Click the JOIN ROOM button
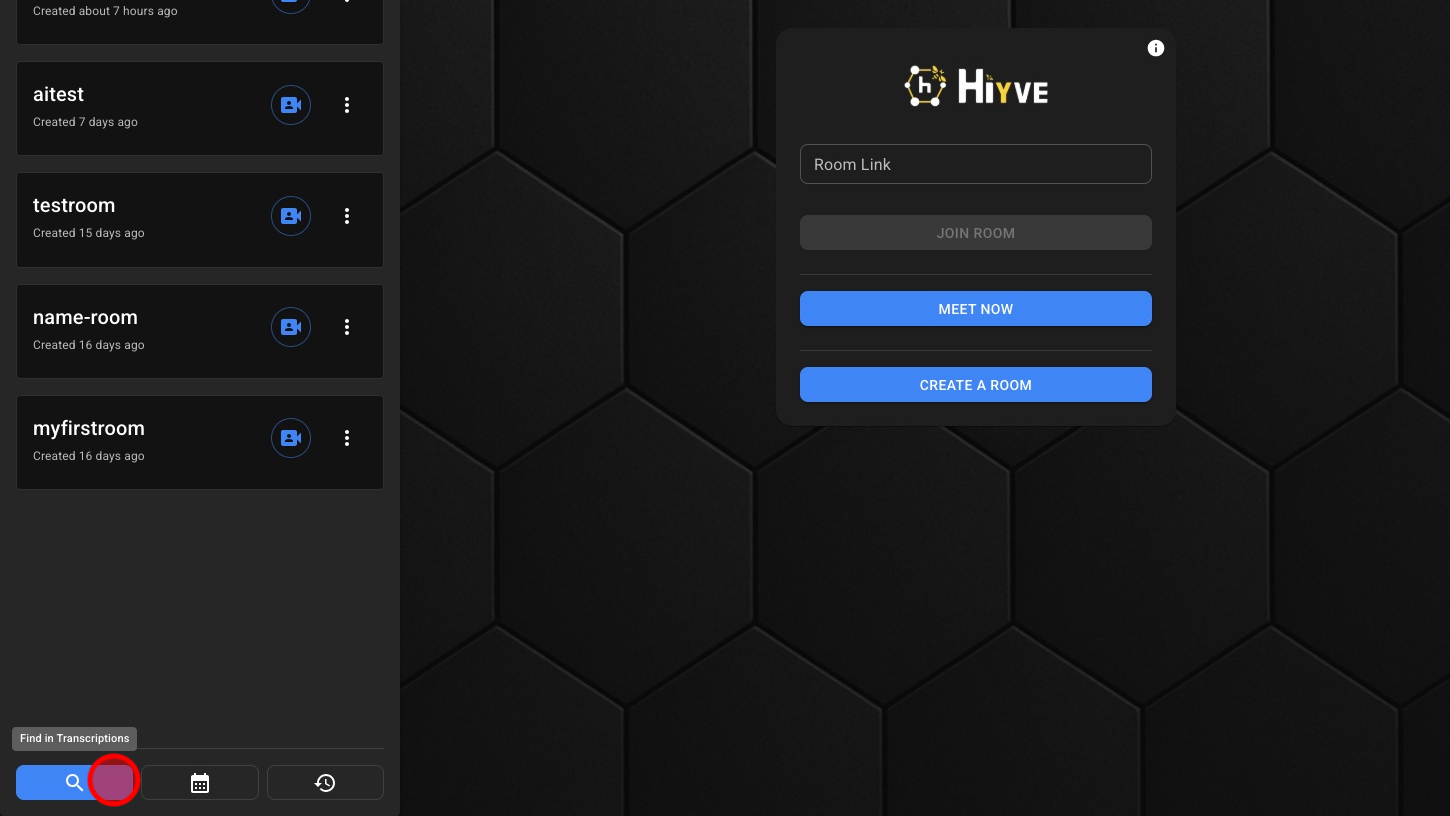Screen dimensions: 1450x816 [x=975, y=233]
